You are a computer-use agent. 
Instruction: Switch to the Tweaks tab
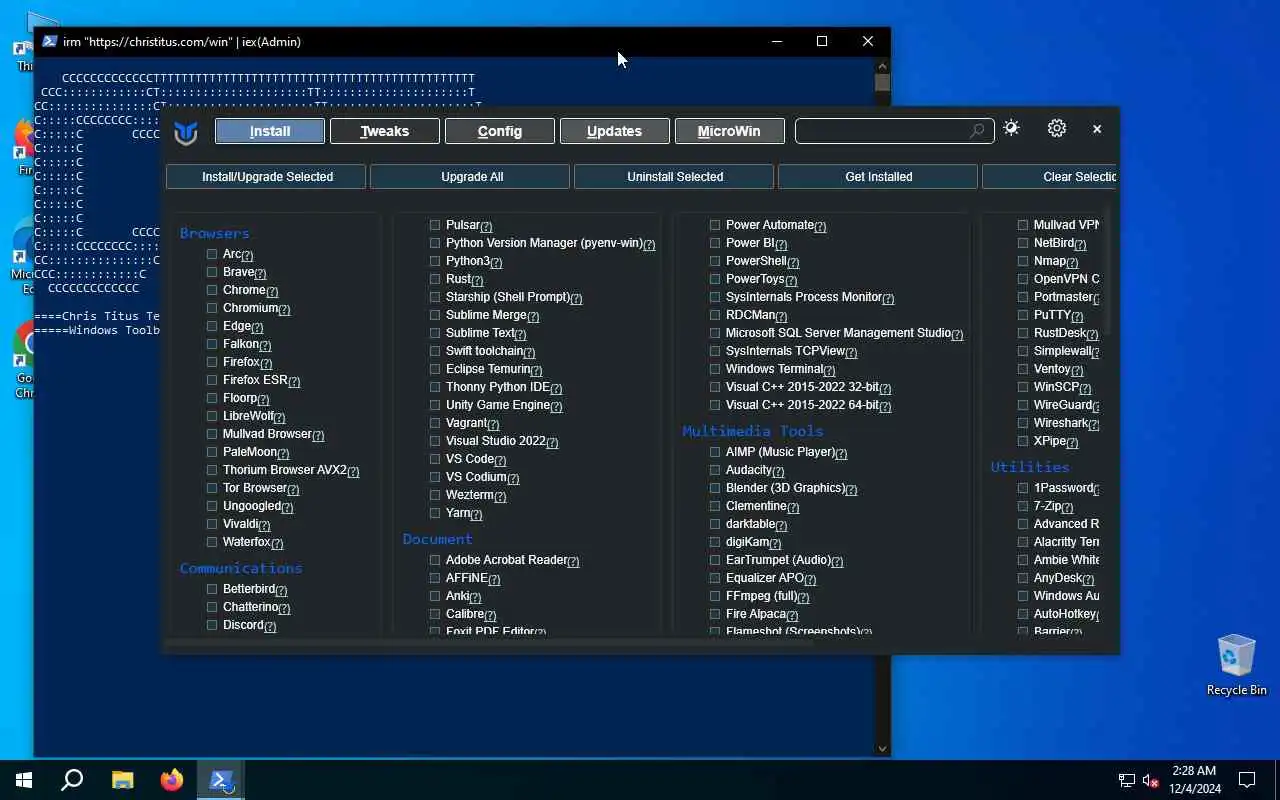point(385,131)
